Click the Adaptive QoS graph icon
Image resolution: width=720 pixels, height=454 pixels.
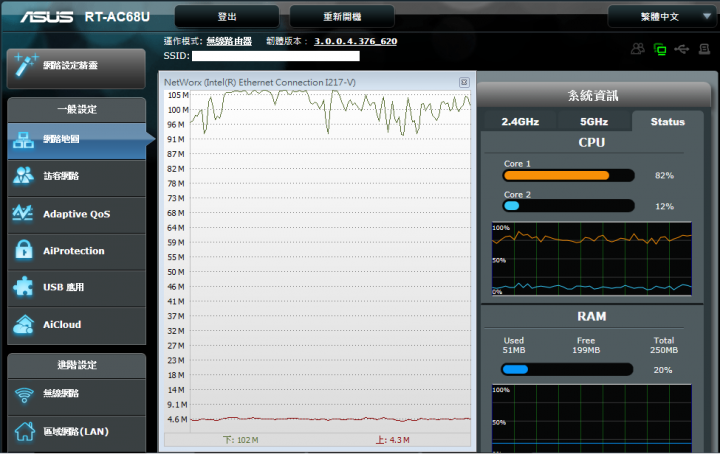pyautogui.click(x=22, y=213)
